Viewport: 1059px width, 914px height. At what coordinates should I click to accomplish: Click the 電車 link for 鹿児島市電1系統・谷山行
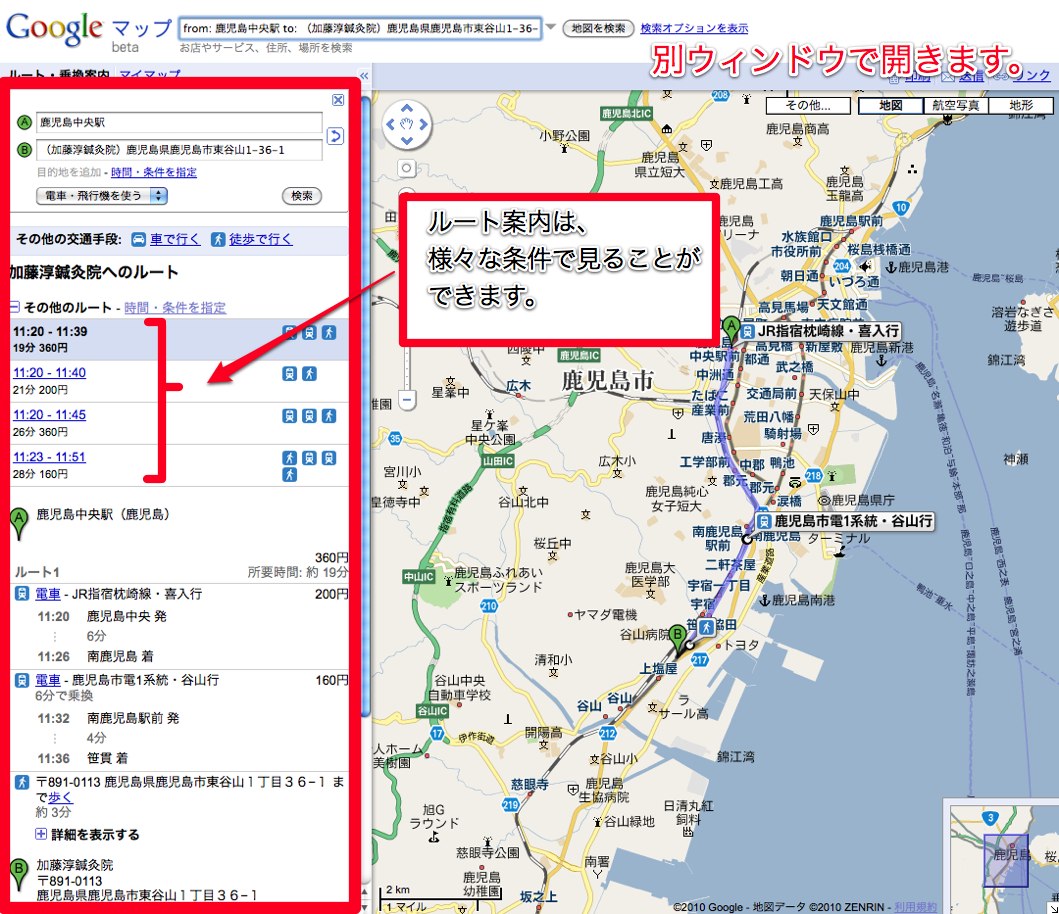[x=48, y=680]
